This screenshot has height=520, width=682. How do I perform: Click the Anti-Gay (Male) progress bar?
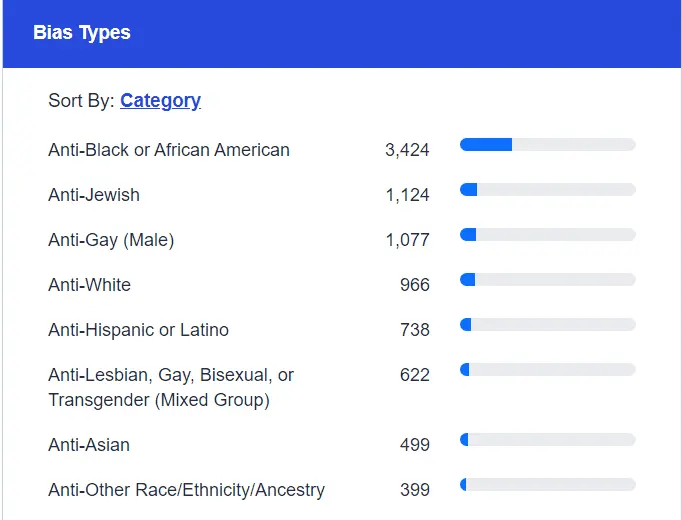click(547, 235)
